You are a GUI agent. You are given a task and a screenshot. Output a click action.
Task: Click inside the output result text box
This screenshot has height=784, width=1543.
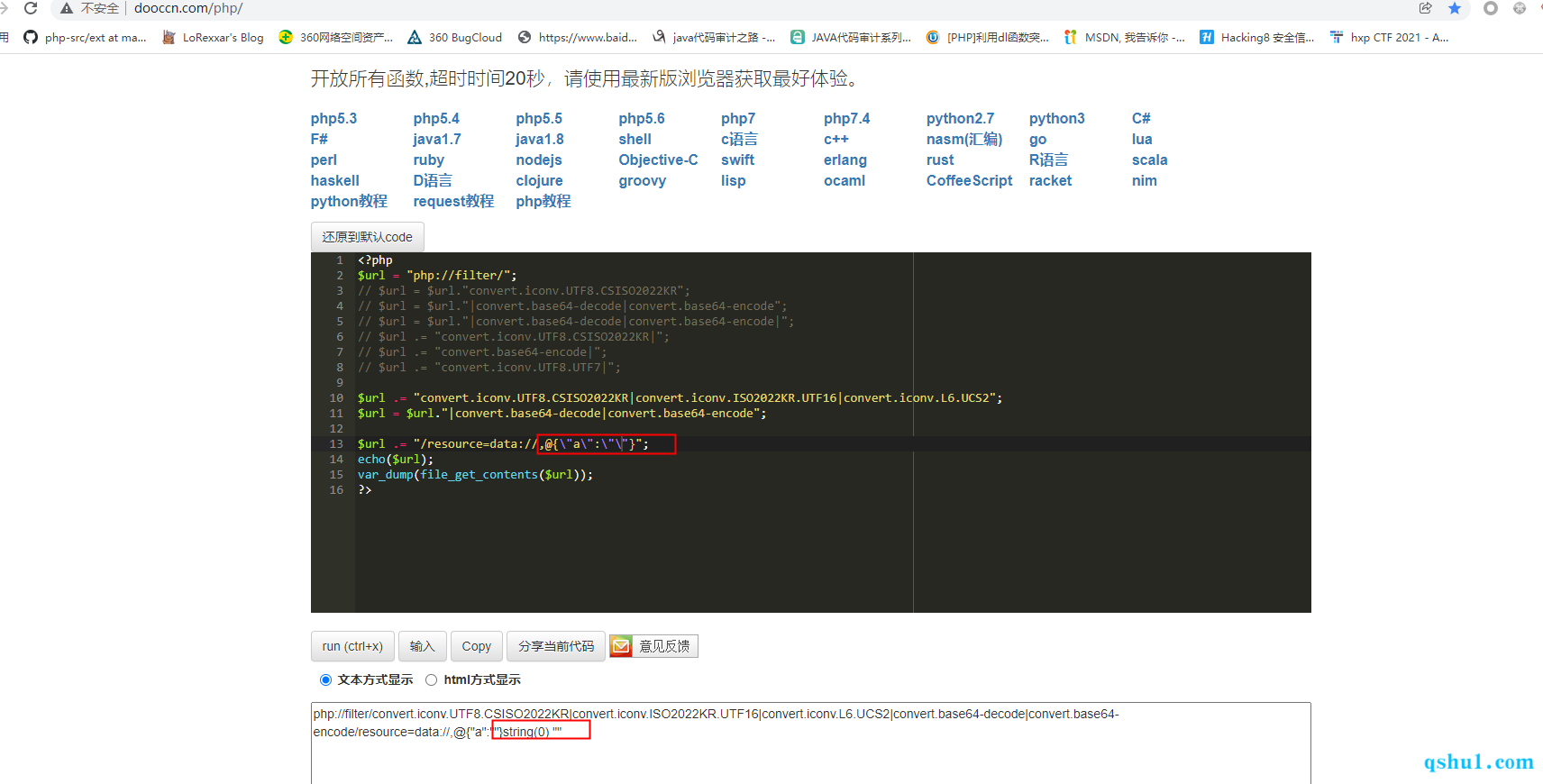coord(810,743)
